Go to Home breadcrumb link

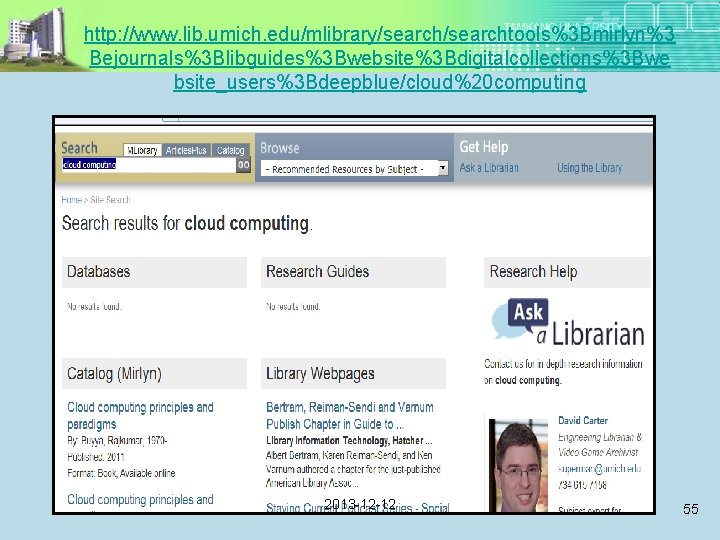pyautogui.click(x=71, y=200)
